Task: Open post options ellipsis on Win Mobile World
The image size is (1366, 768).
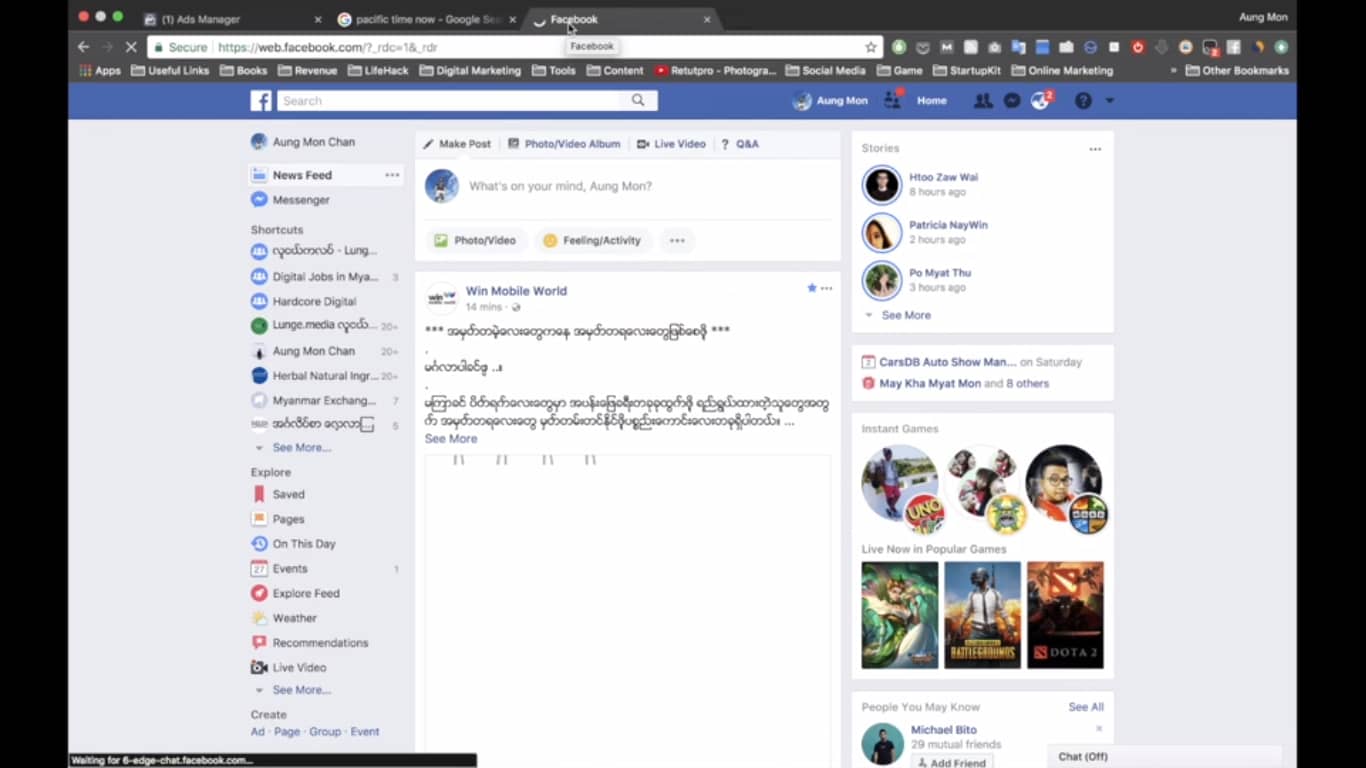Action: (x=826, y=288)
